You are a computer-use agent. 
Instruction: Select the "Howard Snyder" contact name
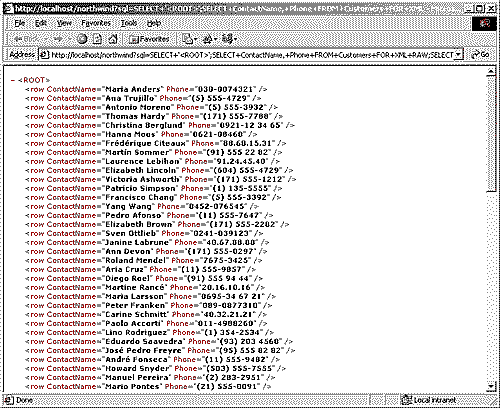coord(137,368)
